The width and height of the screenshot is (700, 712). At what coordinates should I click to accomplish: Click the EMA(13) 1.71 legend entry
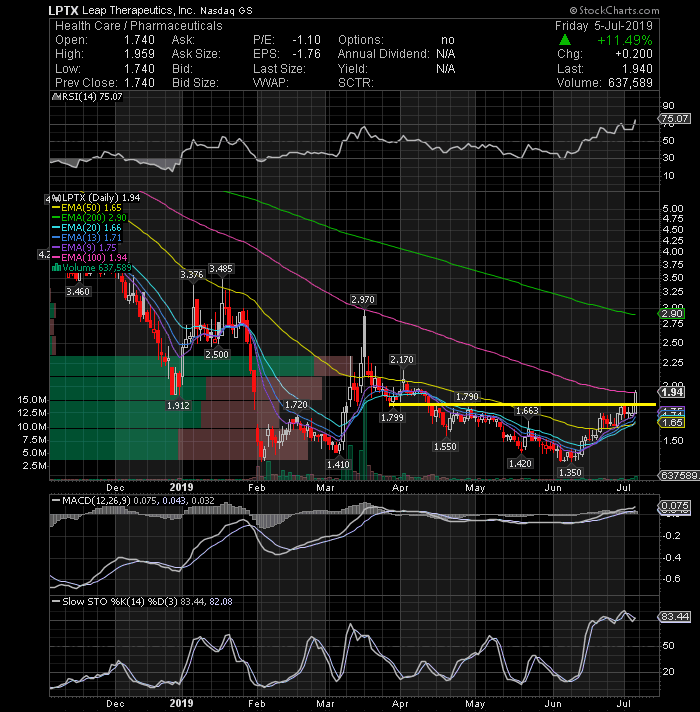(x=92, y=238)
